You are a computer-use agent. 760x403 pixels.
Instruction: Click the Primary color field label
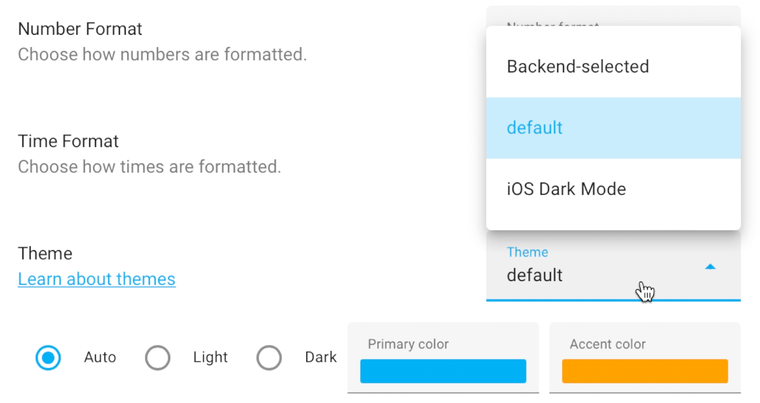pyautogui.click(x=408, y=344)
